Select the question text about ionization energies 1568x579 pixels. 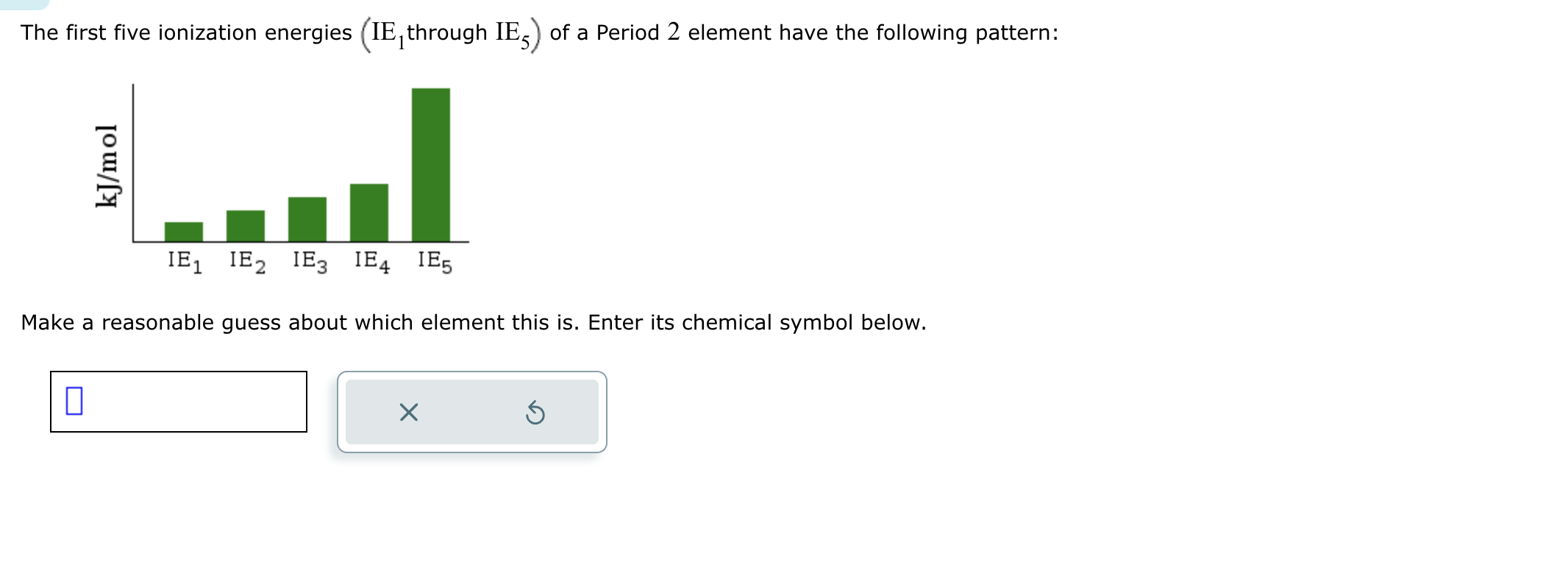click(537, 31)
